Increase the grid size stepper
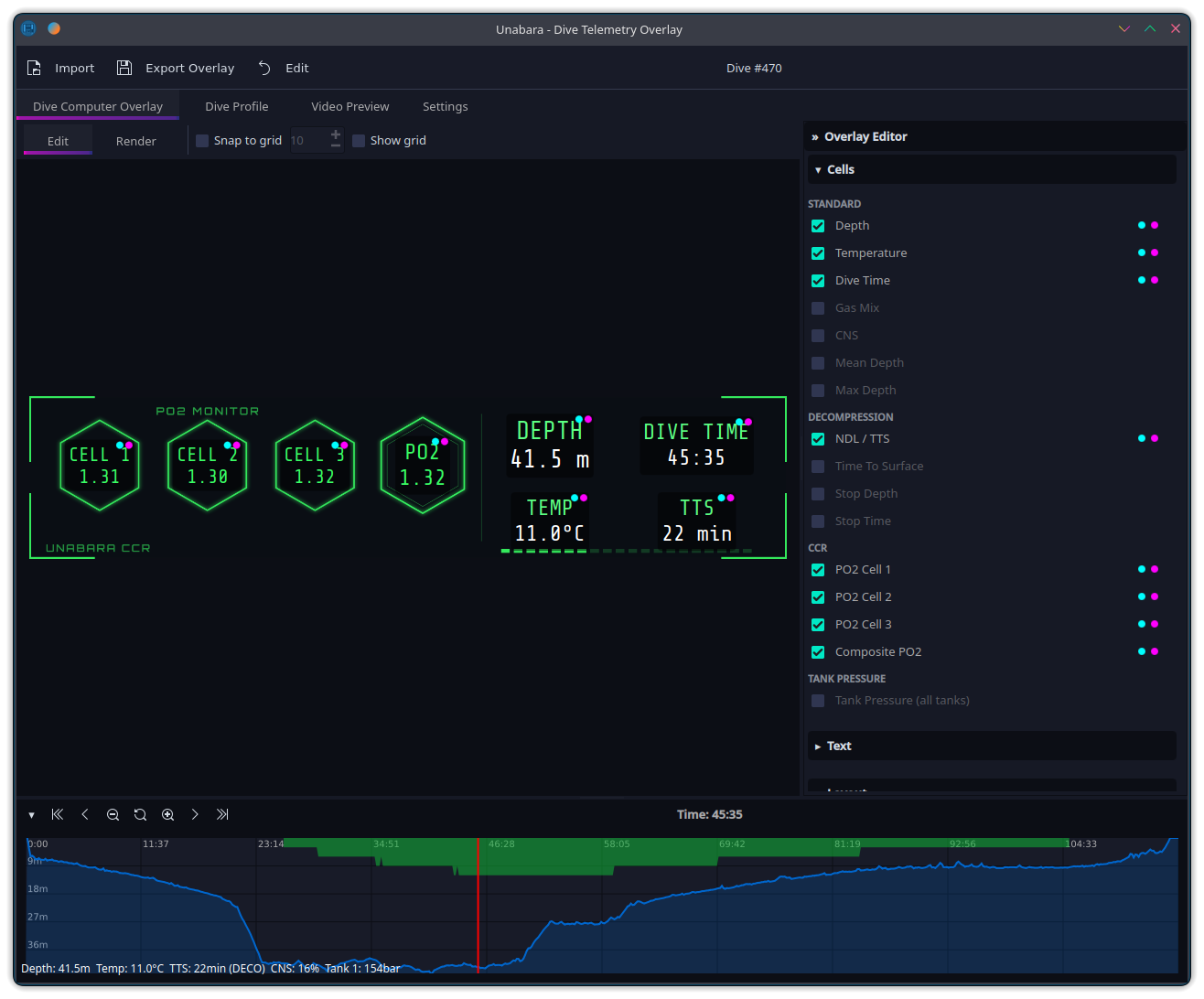The width and height of the screenshot is (1204, 999). [336, 134]
